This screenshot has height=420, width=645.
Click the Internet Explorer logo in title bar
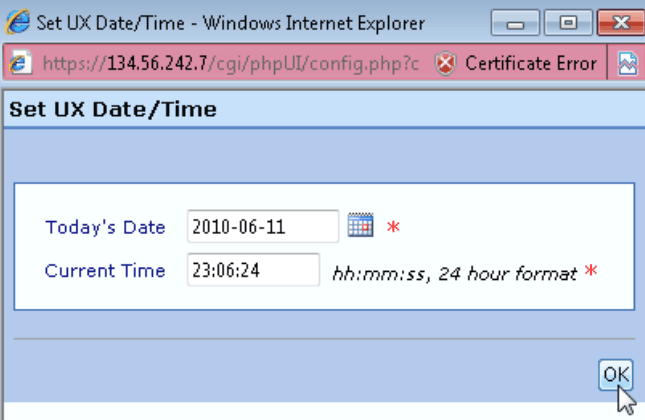point(18,22)
